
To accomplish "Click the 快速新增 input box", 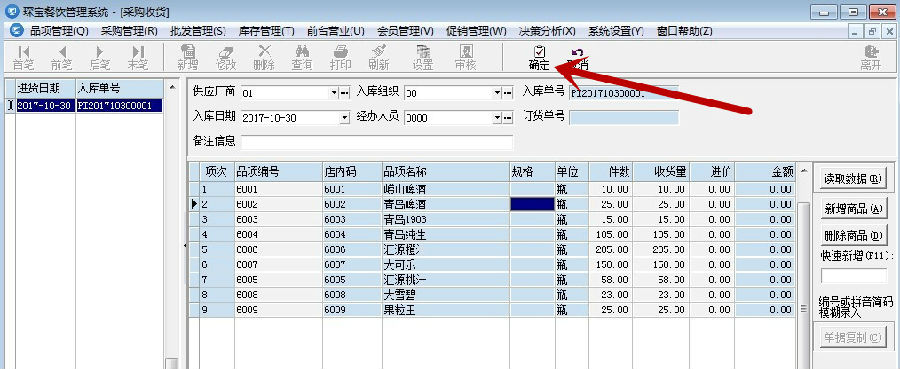I will coord(854,275).
